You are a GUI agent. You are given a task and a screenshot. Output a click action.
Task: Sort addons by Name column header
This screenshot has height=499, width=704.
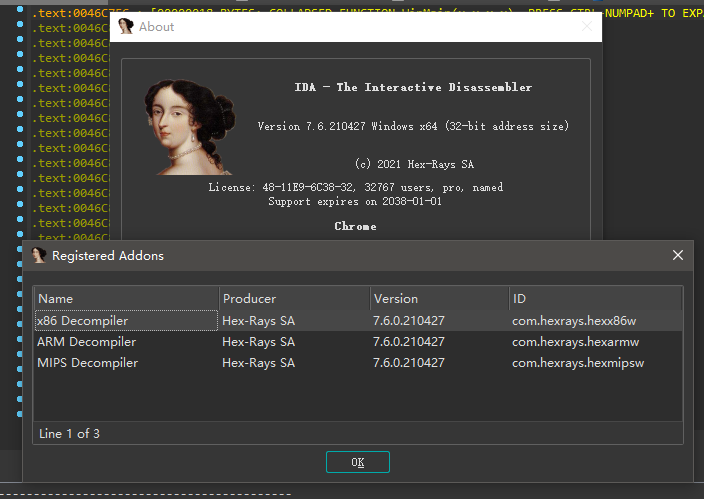click(x=127, y=299)
